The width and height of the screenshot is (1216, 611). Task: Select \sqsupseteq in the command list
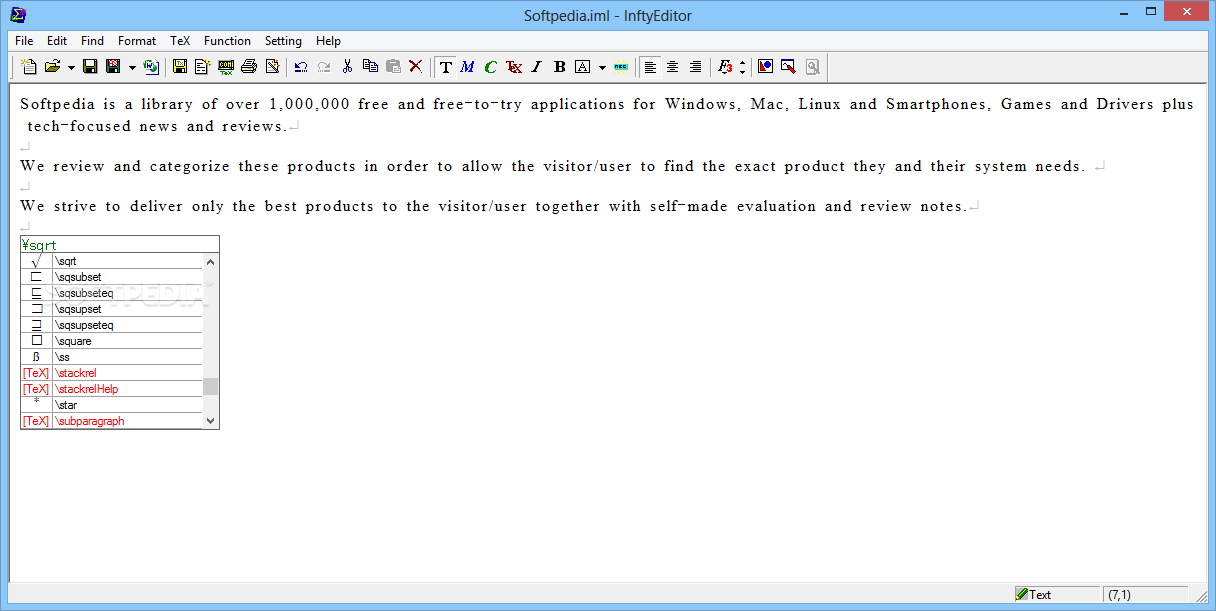tap(112, 325)
